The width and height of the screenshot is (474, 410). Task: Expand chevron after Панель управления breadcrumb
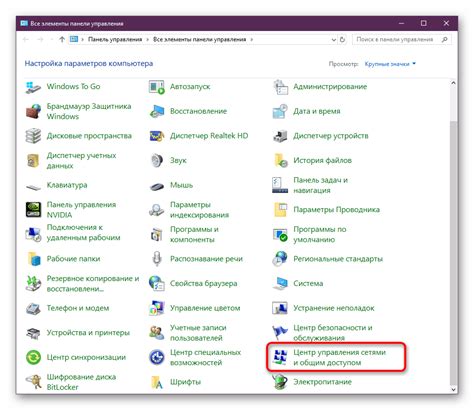tap(147, 40)
